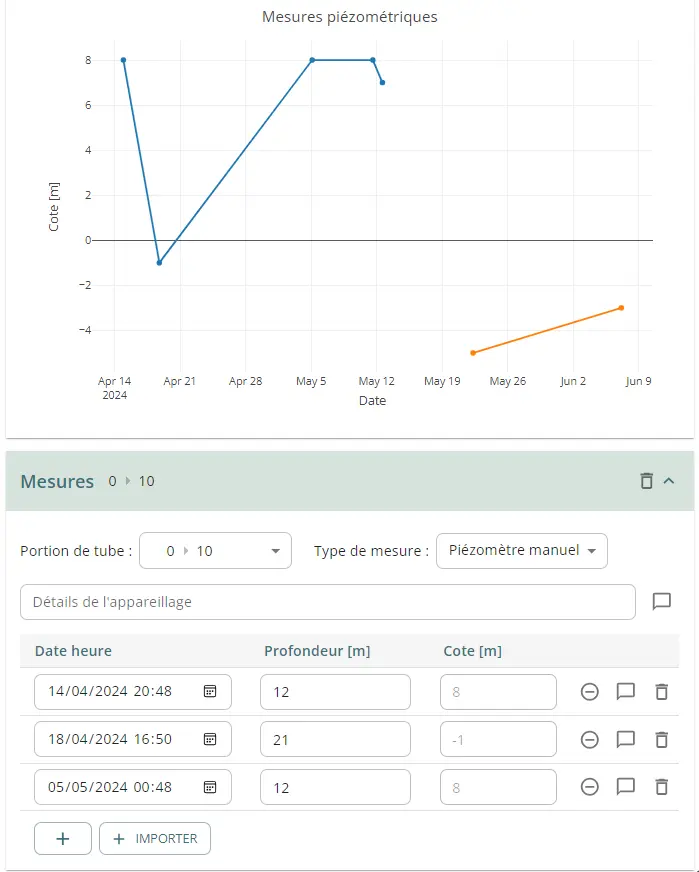The height and width of the screenshot is (872, 699).
Task: Open comment icon beside appareillage details
Action: (x=661, y=601)
